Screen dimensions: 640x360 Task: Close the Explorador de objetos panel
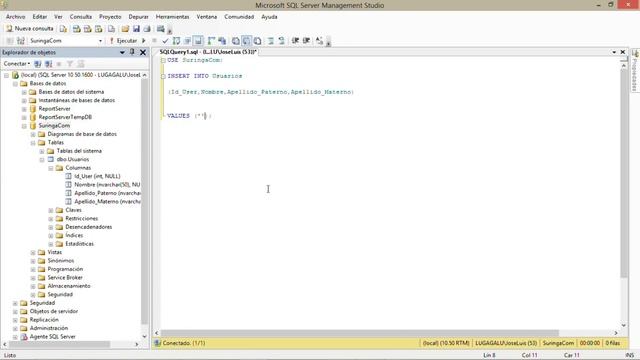pos(143,52)
